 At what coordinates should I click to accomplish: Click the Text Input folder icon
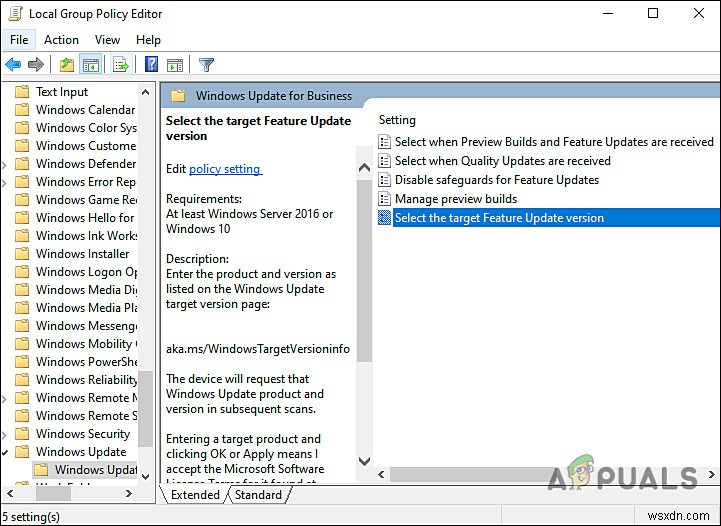coord(22,91)
